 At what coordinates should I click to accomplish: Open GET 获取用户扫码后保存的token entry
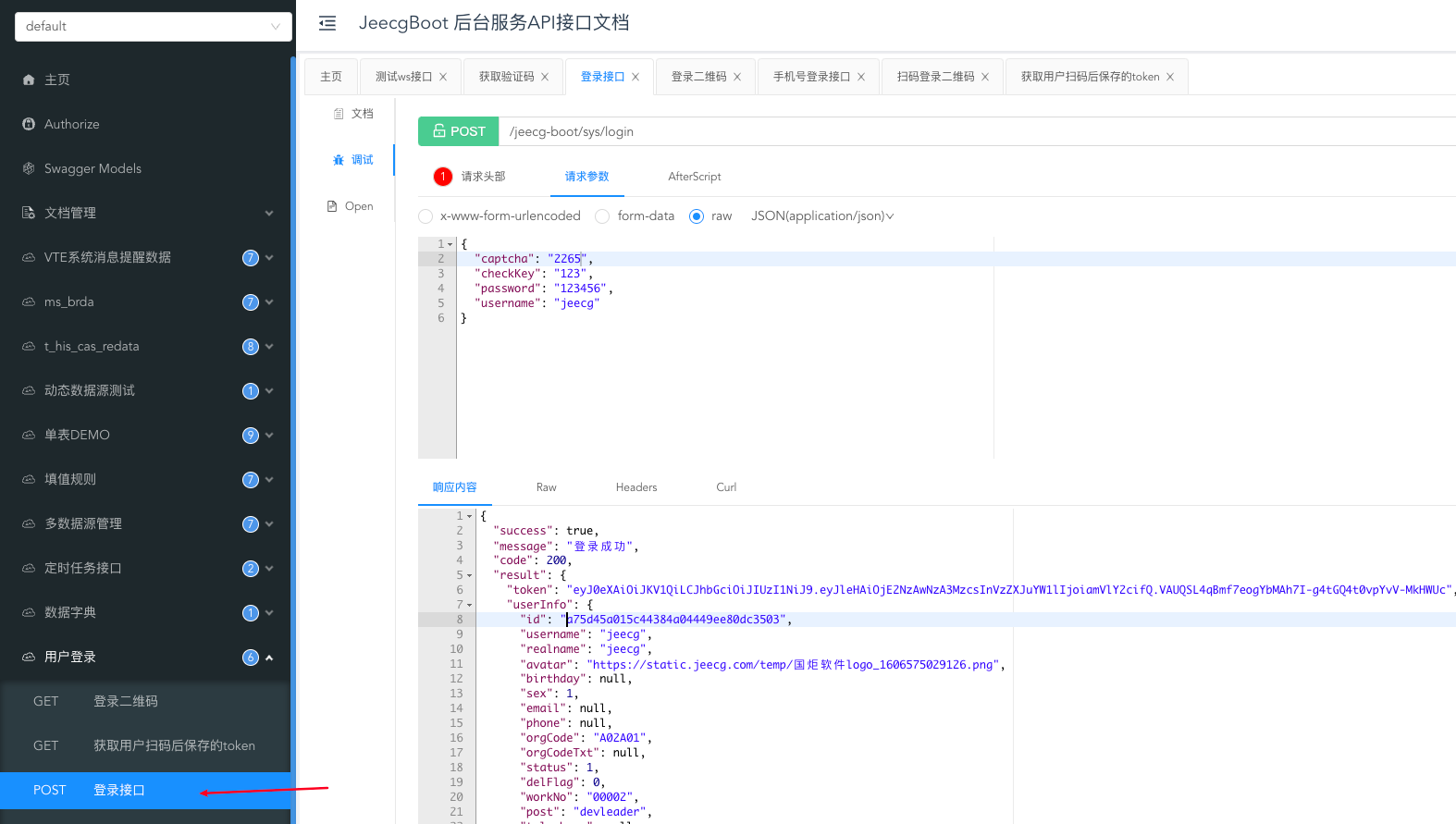145,746
